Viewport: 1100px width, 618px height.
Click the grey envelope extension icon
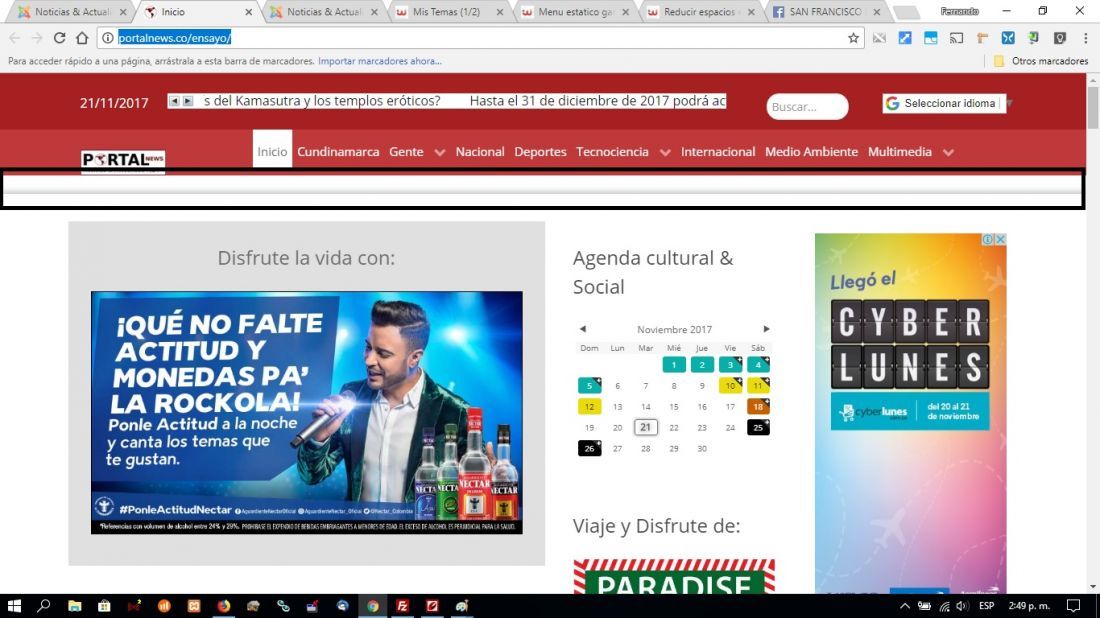click(x=879, y=39)
